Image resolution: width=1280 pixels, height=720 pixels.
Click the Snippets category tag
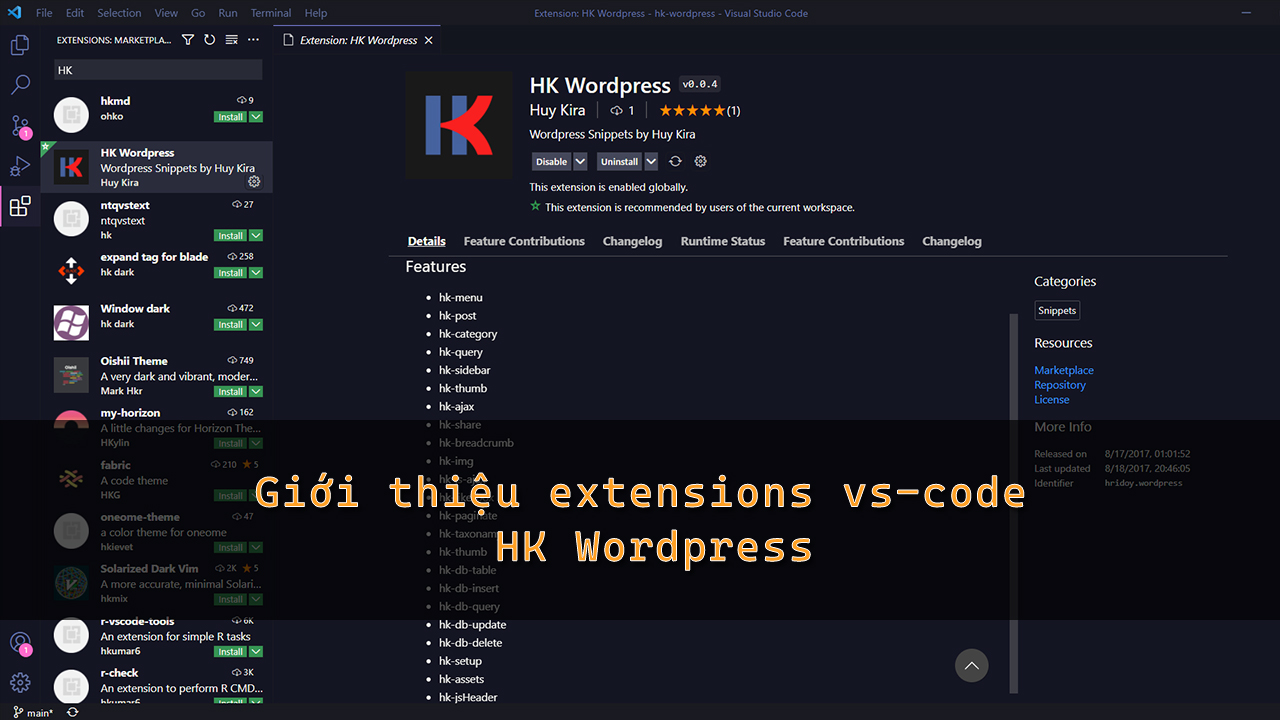point(1057,311)
